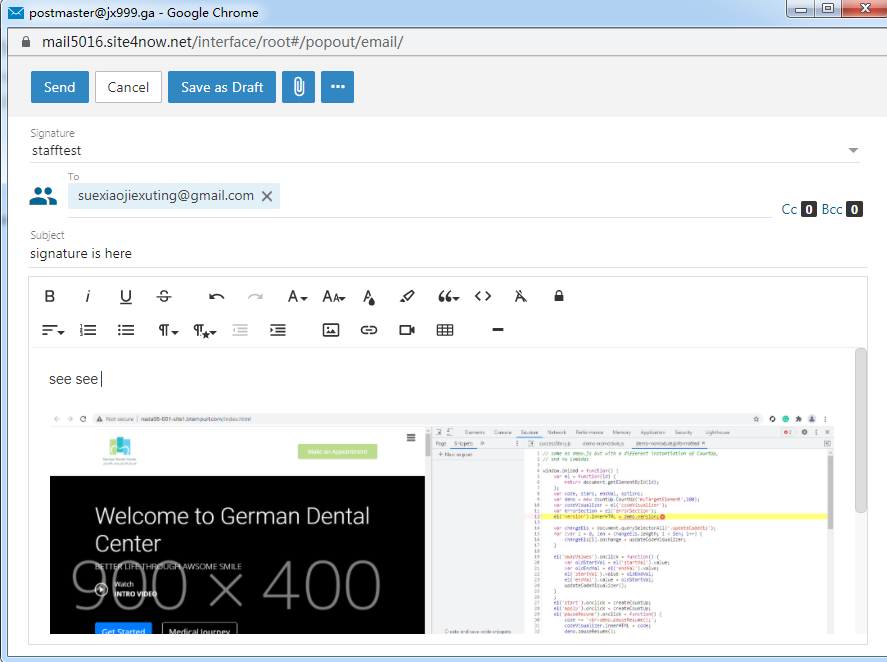This screenshot has height=662, width=887.
Task: Insert a video with the camera icon
Action: 407,330
